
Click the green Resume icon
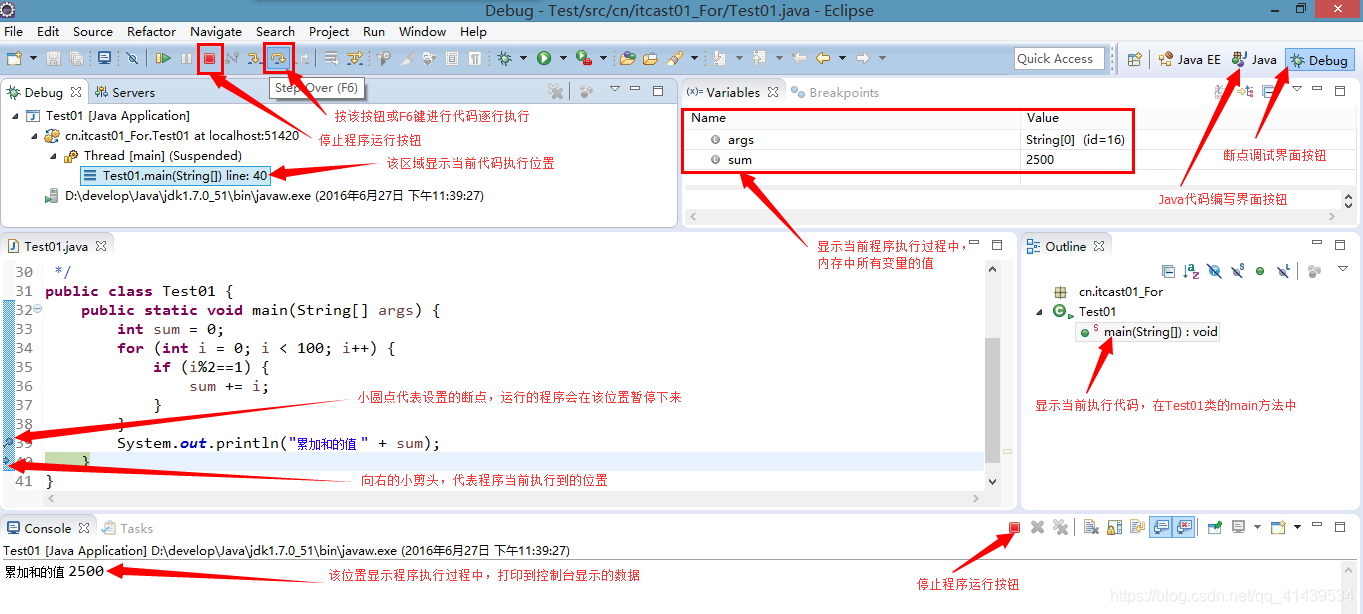(162, 58)
